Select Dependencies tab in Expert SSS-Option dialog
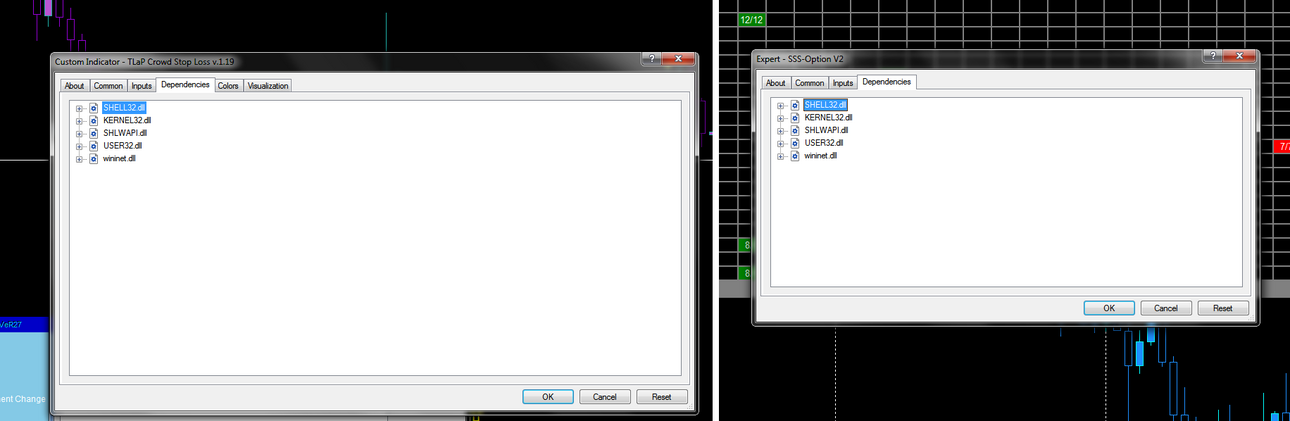Image resolution: width=1290 pixels, height=421 pixels. pyautogui.click(x=887, y=82)
